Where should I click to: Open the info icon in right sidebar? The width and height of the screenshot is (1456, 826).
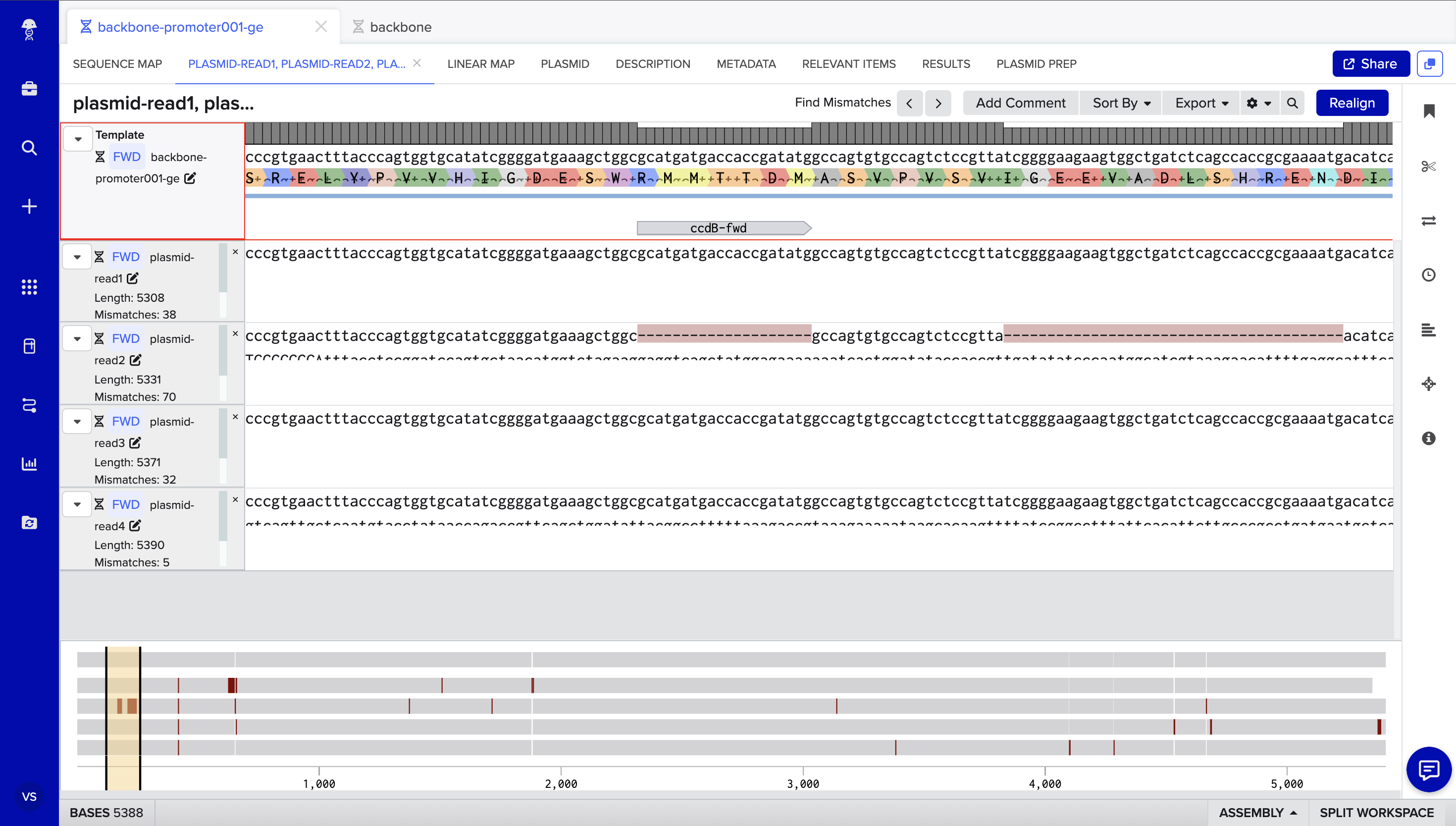pyautogui.click(x=1428, y=438)
